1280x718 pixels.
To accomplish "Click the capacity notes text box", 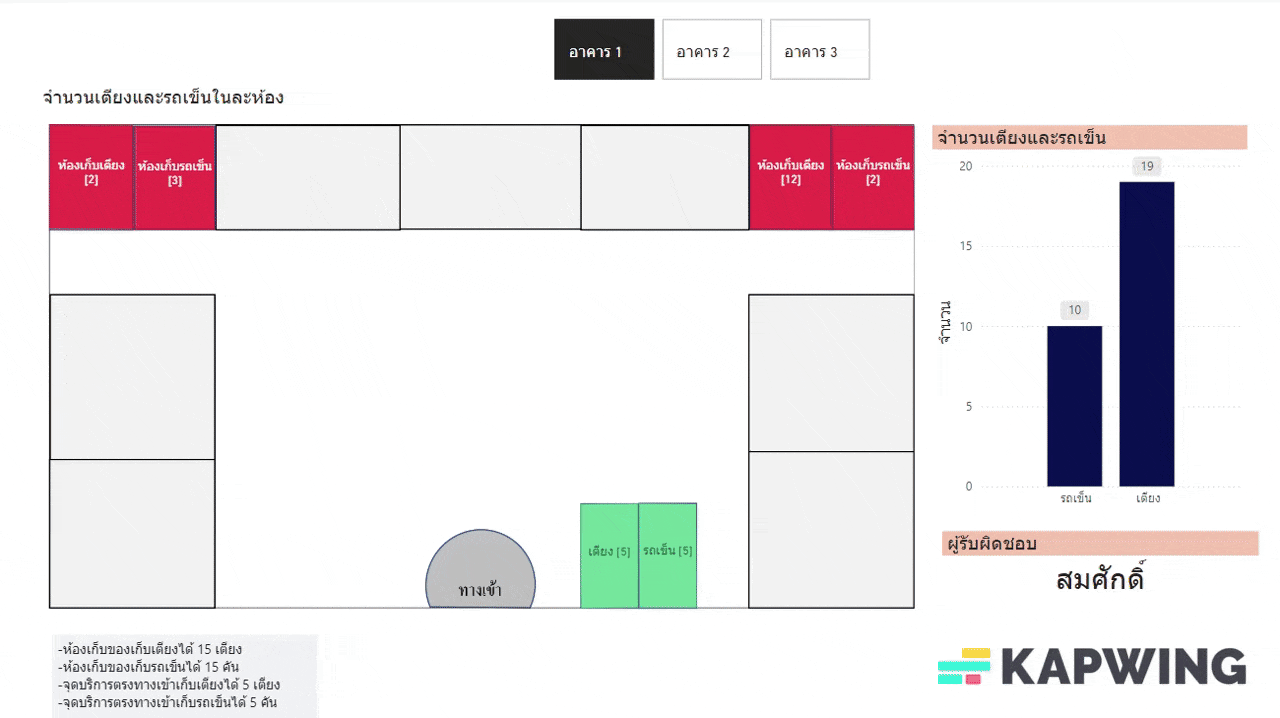I will 186,676.
